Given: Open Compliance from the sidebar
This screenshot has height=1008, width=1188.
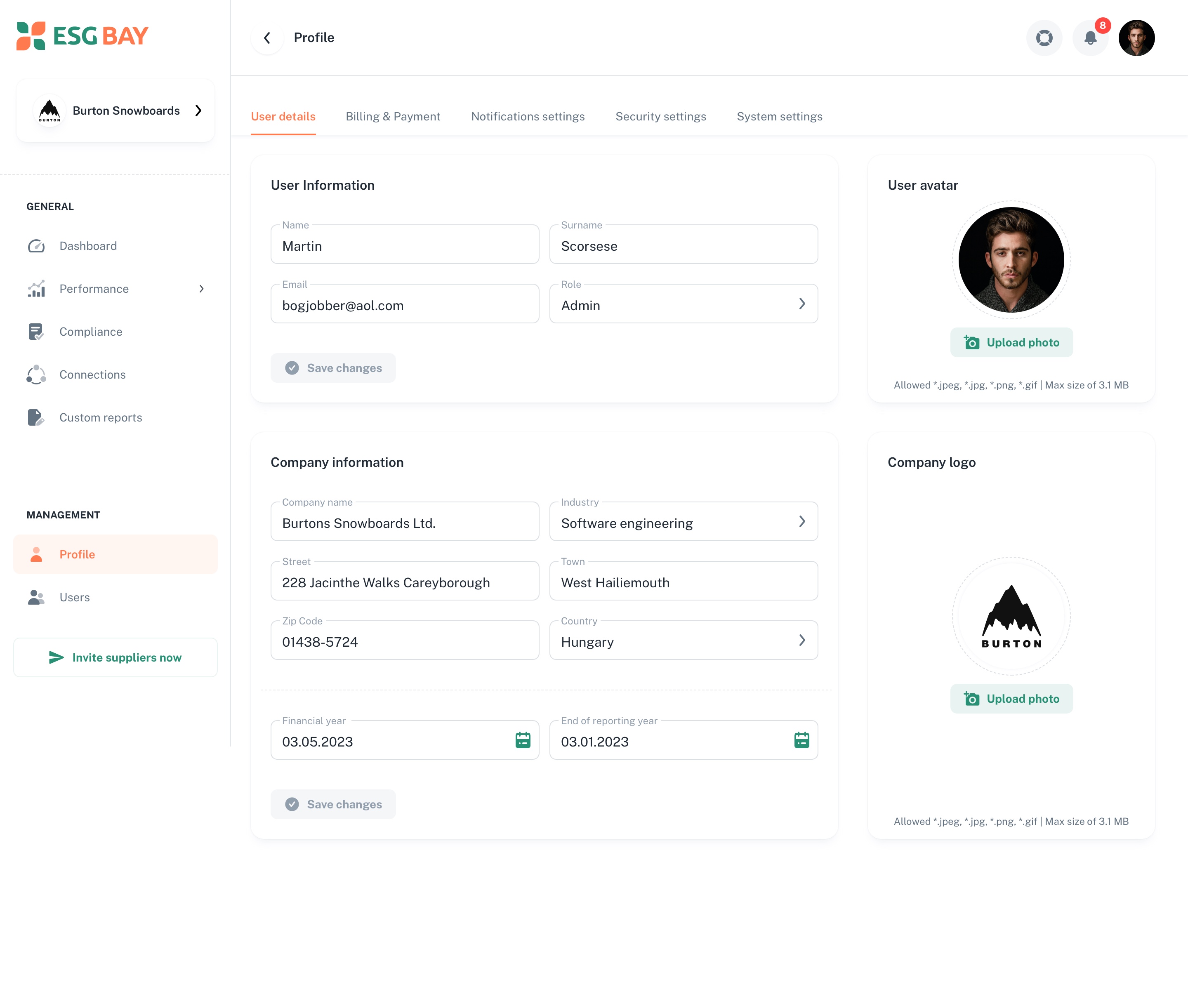Looking at the screenshot, I should pyautogui.click(x=115, y=332).
